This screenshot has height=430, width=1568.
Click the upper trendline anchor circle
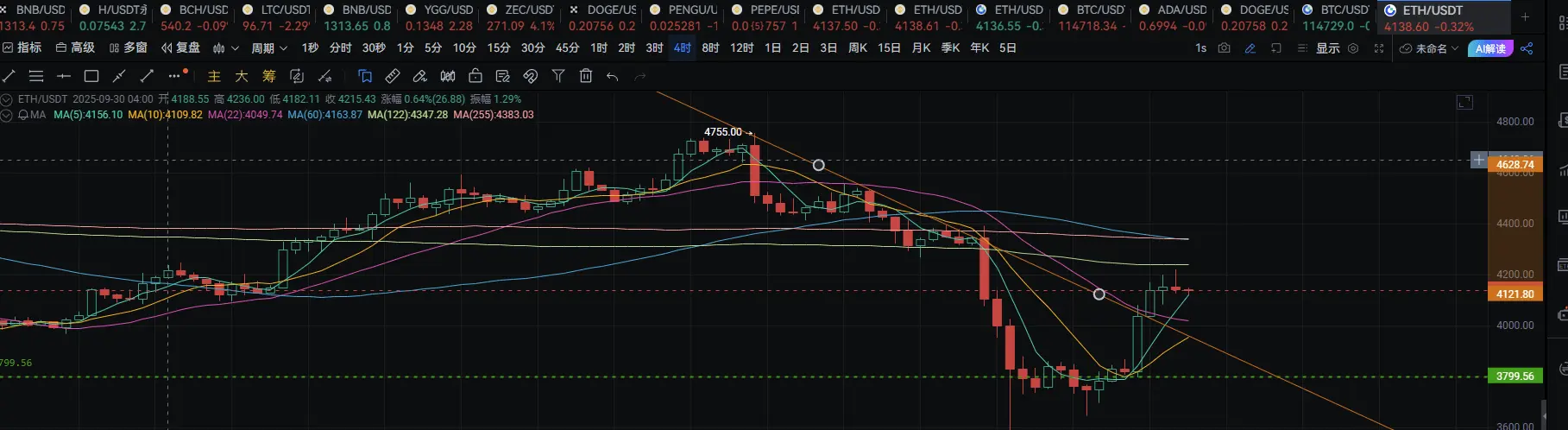818,165
